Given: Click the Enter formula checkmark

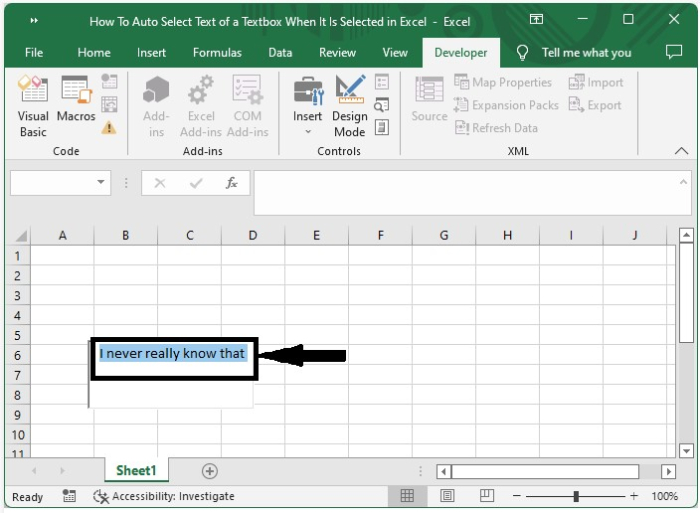Looking at the screenshot, I should pos(196,183).
